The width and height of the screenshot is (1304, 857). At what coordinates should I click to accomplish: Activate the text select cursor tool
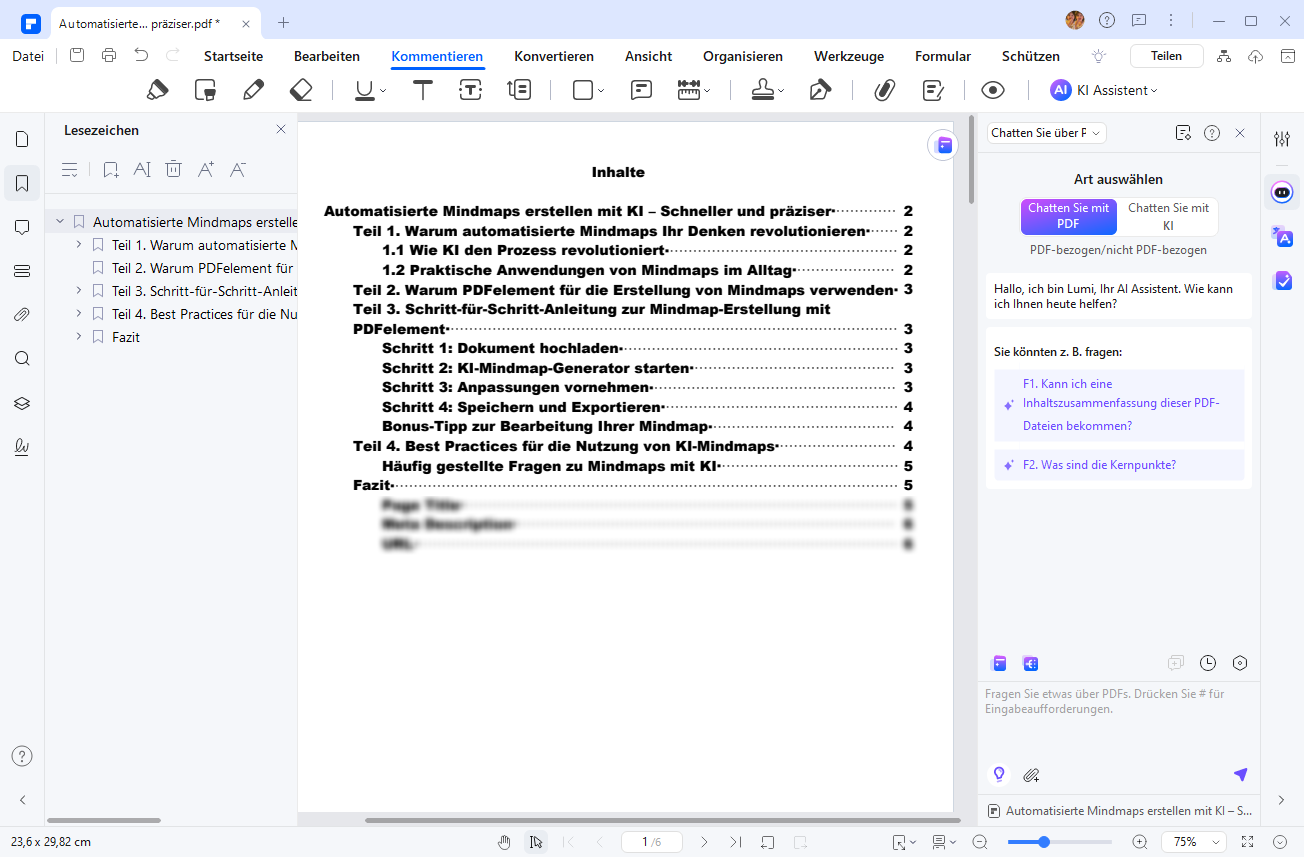[x=536, y=842]
